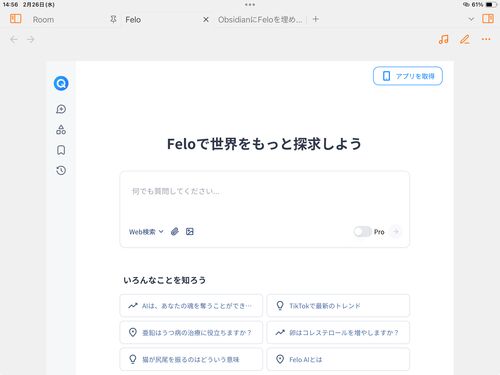Select the Room tab
This screenshot has height=375, width=500.
pyautogui.click(x=43, y=20)
